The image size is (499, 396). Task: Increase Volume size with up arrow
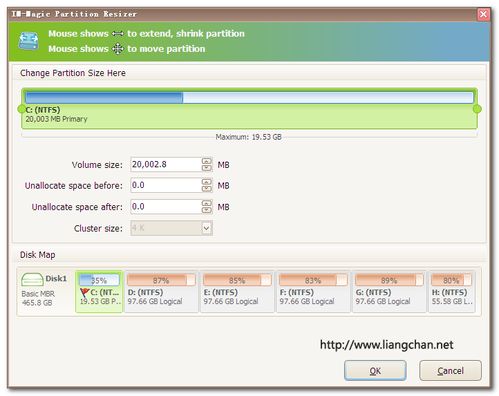(207, 161)
